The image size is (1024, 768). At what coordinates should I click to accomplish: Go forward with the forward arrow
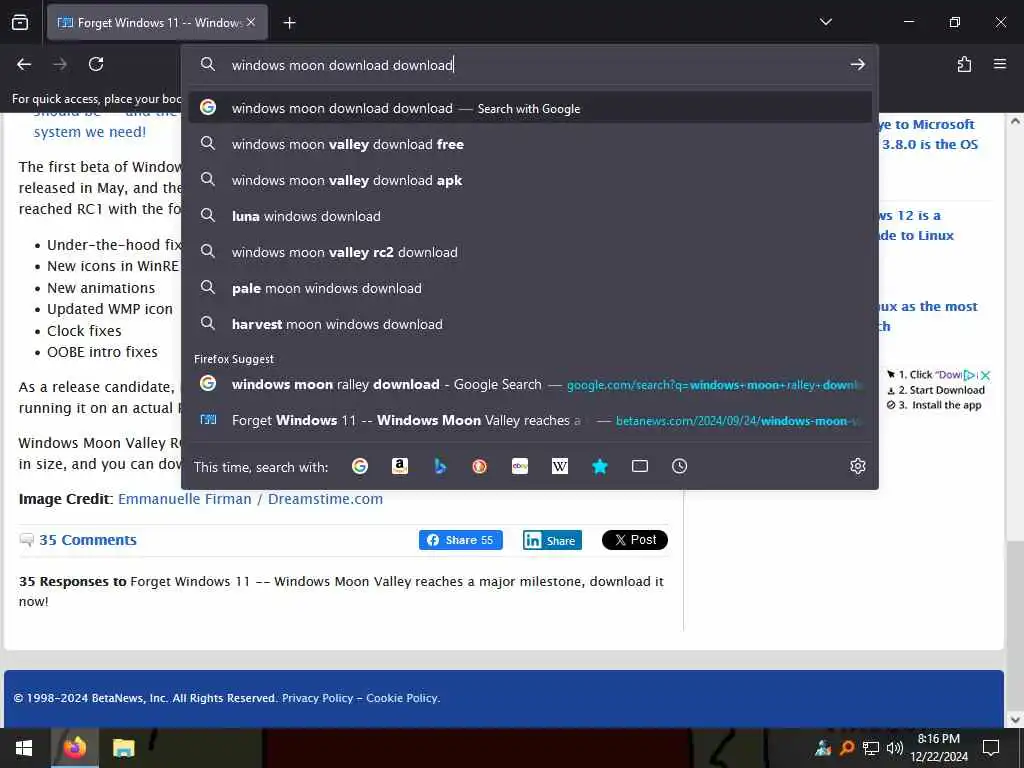(60, 64)
